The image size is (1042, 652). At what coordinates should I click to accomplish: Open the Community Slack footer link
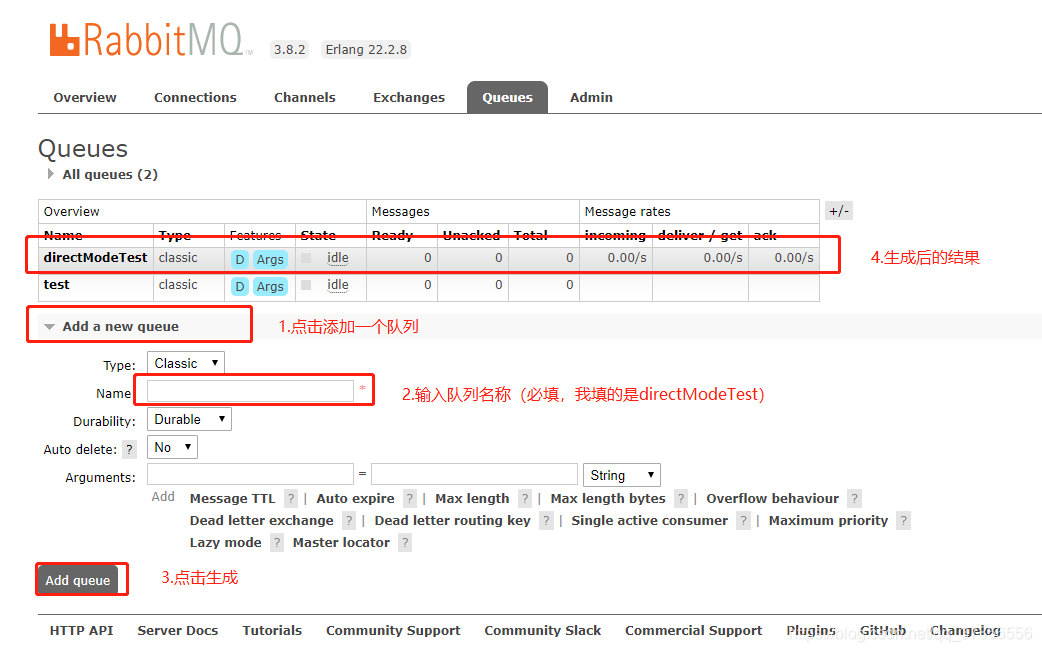click(x=542, y=631)
